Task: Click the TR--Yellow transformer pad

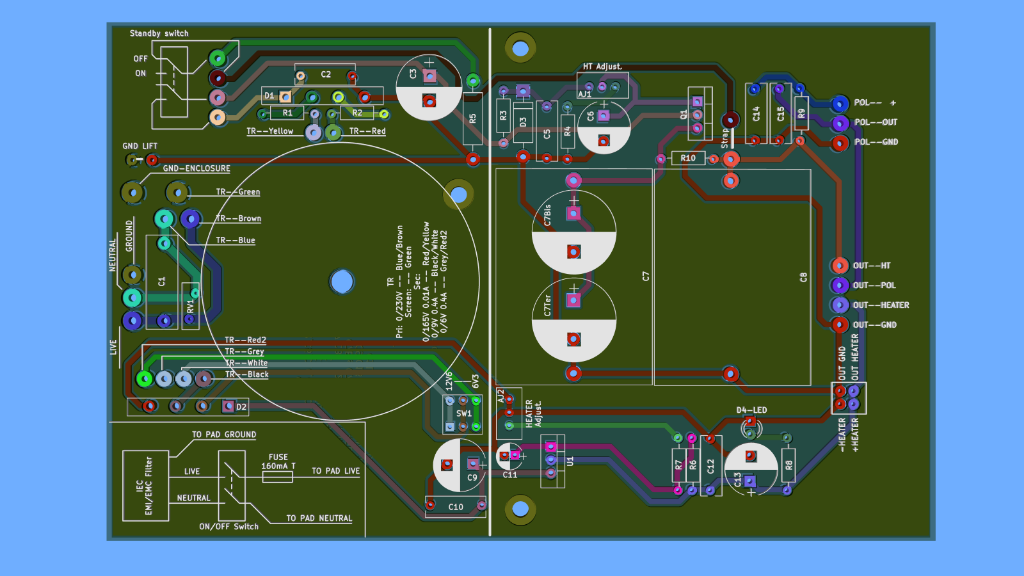Action: coord(313,132)
